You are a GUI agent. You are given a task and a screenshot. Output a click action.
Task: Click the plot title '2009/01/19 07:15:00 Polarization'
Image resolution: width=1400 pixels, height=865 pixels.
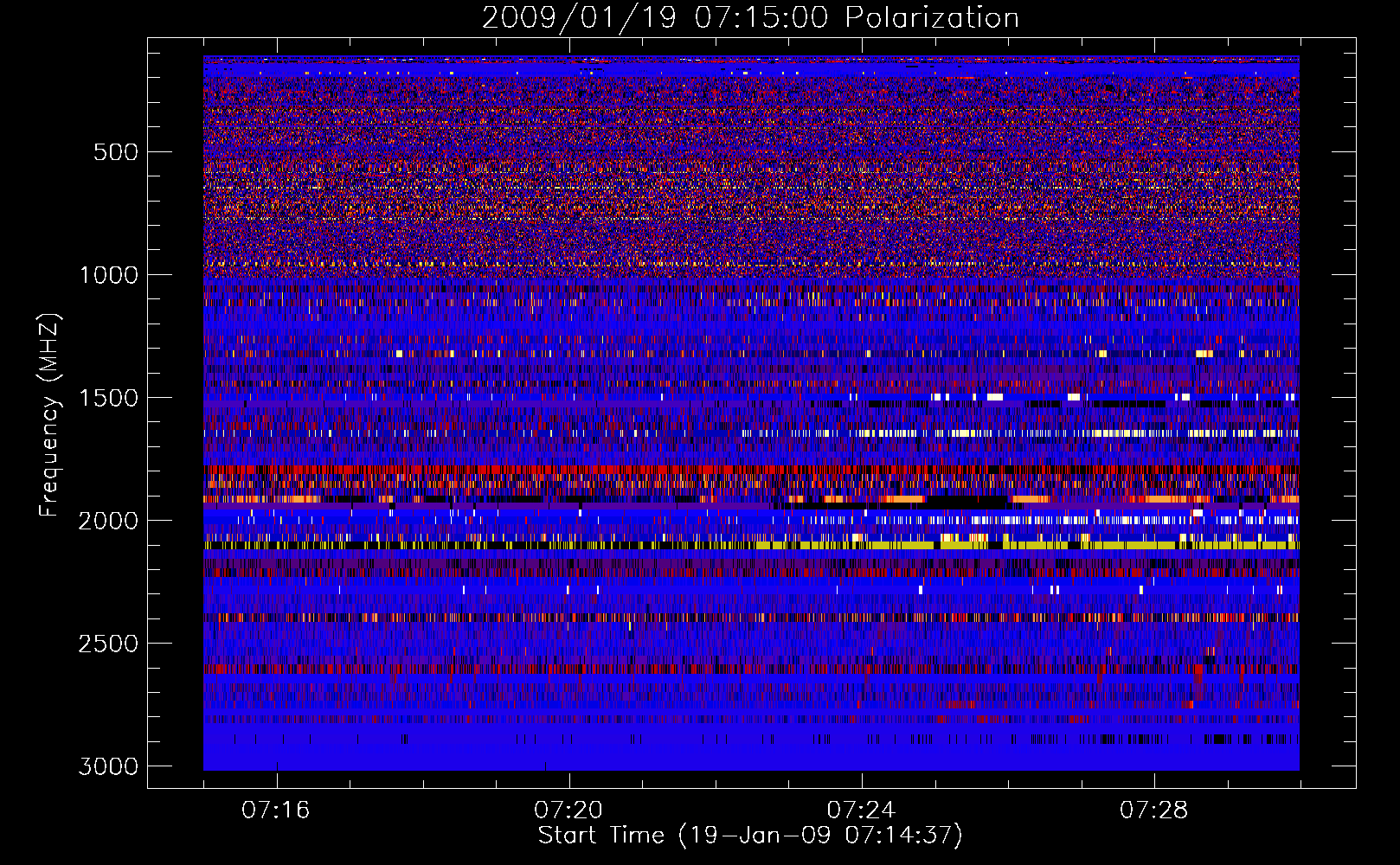[x=750, y=17]
